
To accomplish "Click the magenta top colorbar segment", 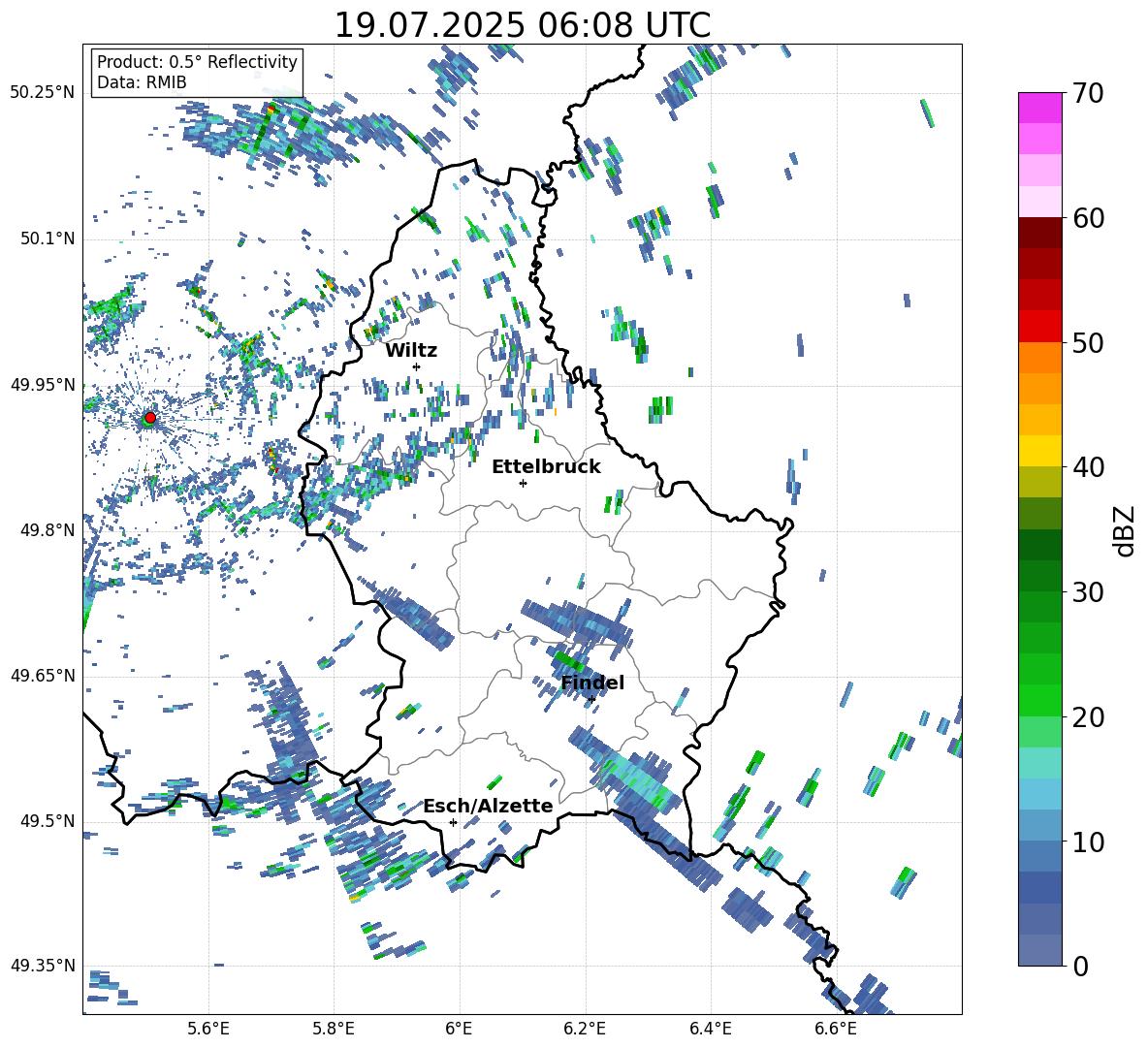I will (1039, 109).
